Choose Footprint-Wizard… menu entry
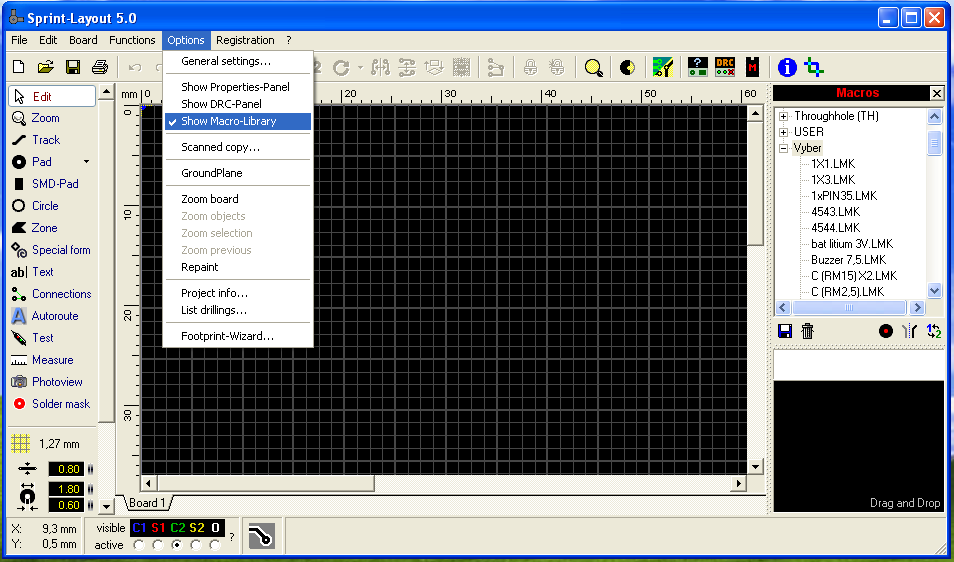The width and height of the screenshot is (954, 562). point(238,336)
